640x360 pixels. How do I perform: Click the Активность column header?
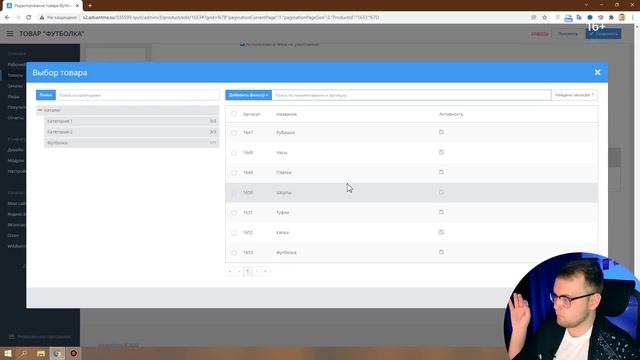click(451, 114)
